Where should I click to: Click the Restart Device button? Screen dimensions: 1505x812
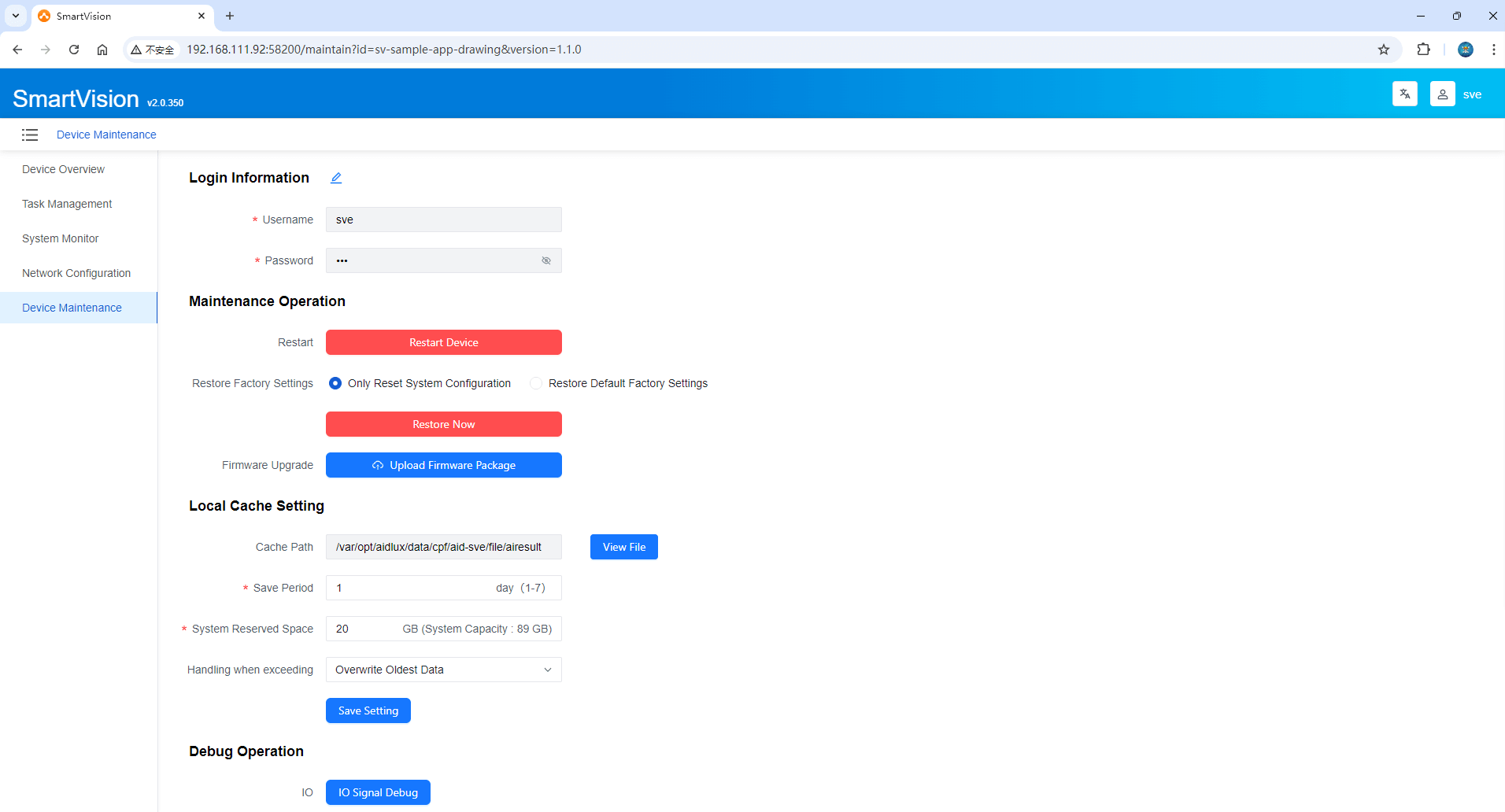pyautogui.click(x=444, y=342)
